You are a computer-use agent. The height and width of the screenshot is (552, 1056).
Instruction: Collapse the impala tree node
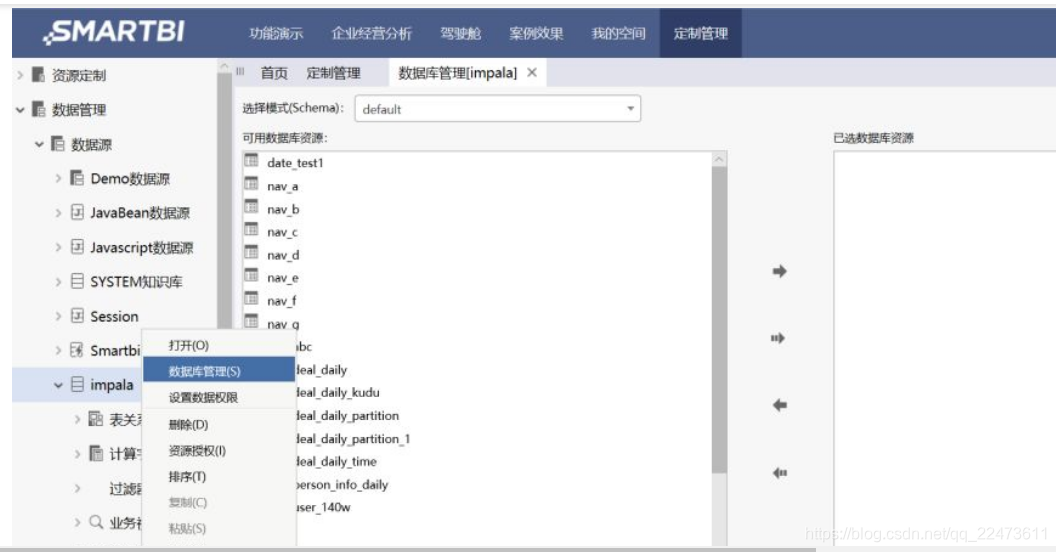[x=59, y=385]
